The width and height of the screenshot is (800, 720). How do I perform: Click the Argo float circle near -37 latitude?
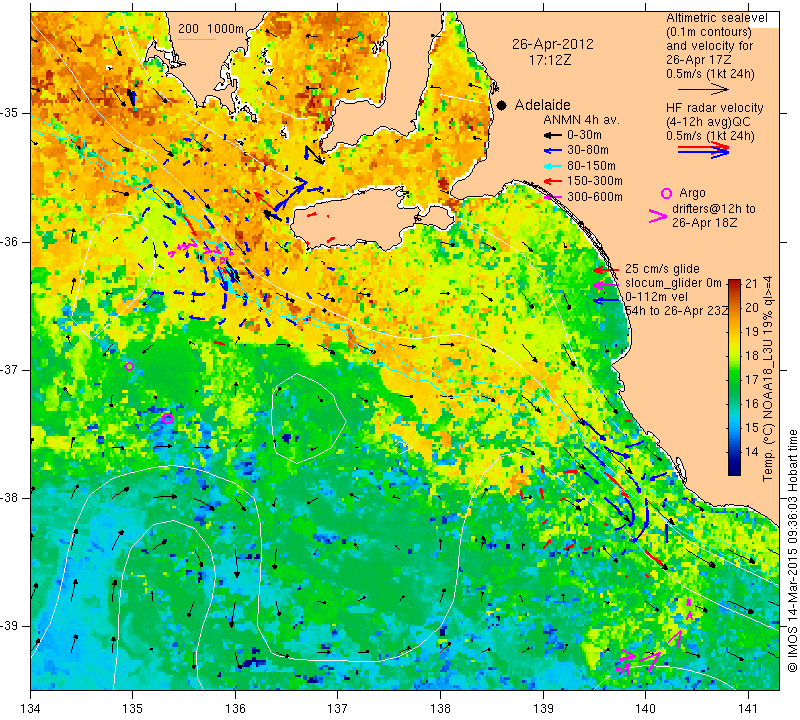click(129, 366)
